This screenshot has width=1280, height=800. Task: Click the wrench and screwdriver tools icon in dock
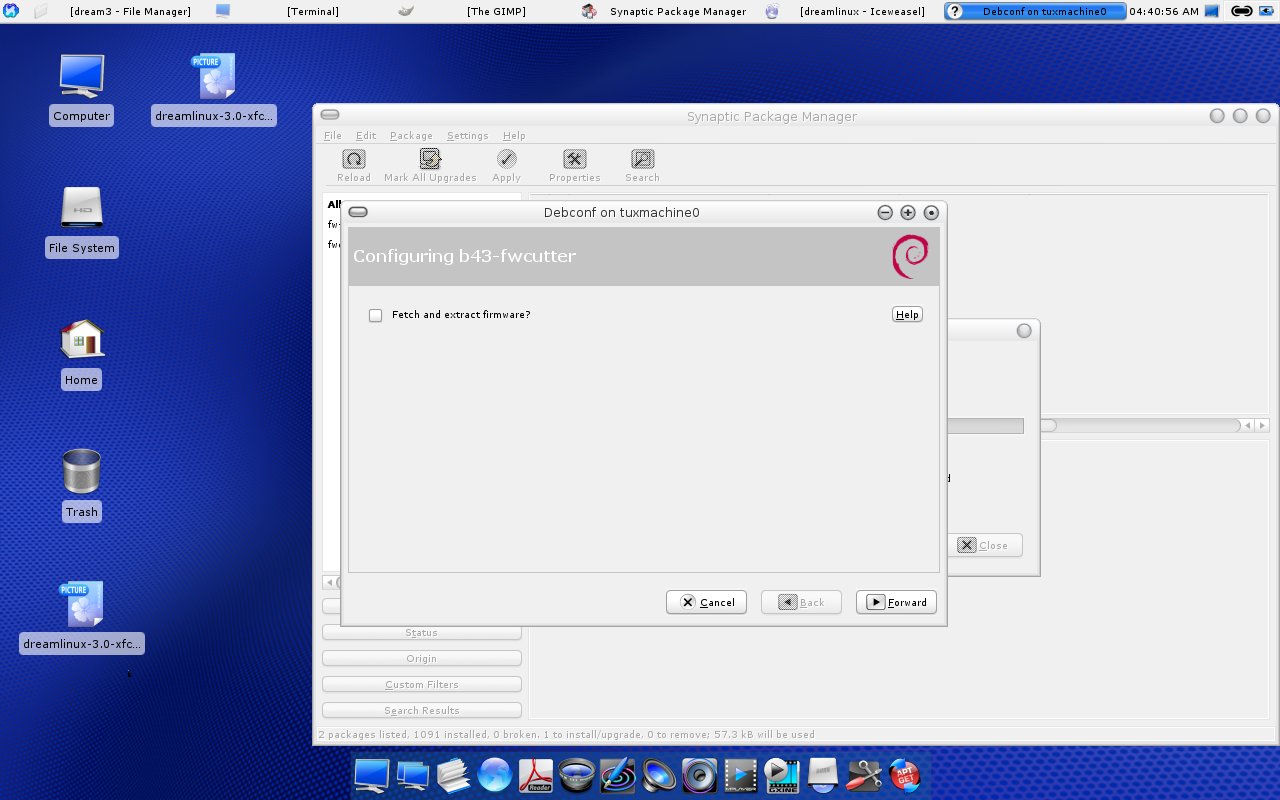(x=863, y=775)
